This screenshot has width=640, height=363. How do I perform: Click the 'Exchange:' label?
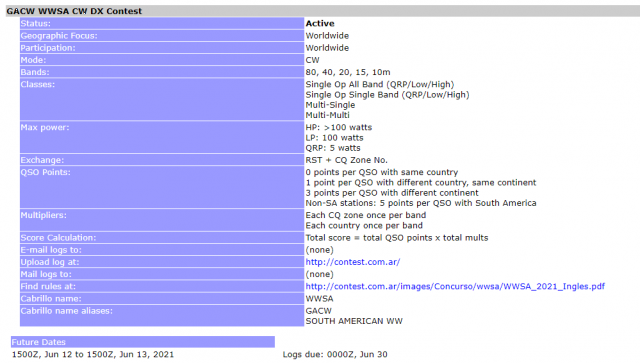point(42,160)
